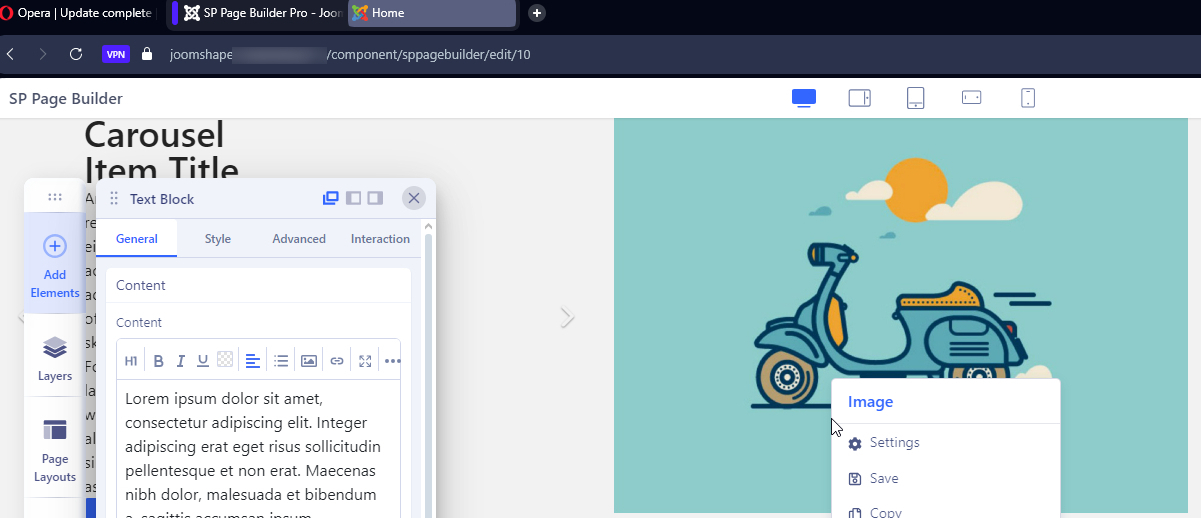Image resolution: width=1201 pixels, height=518 pixels.
Task: Toggle italic formatting
Action: (x=181, y=361)
